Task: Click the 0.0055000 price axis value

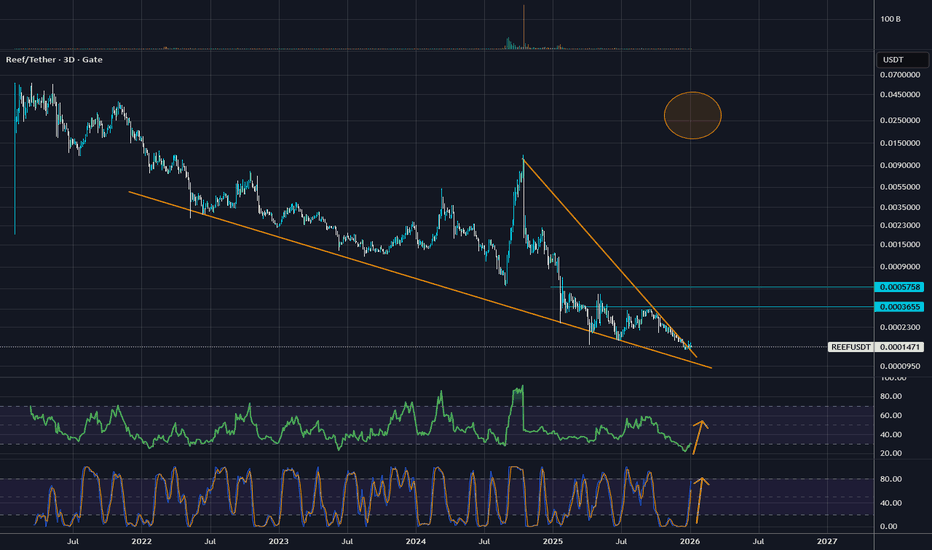Action: 900,187
